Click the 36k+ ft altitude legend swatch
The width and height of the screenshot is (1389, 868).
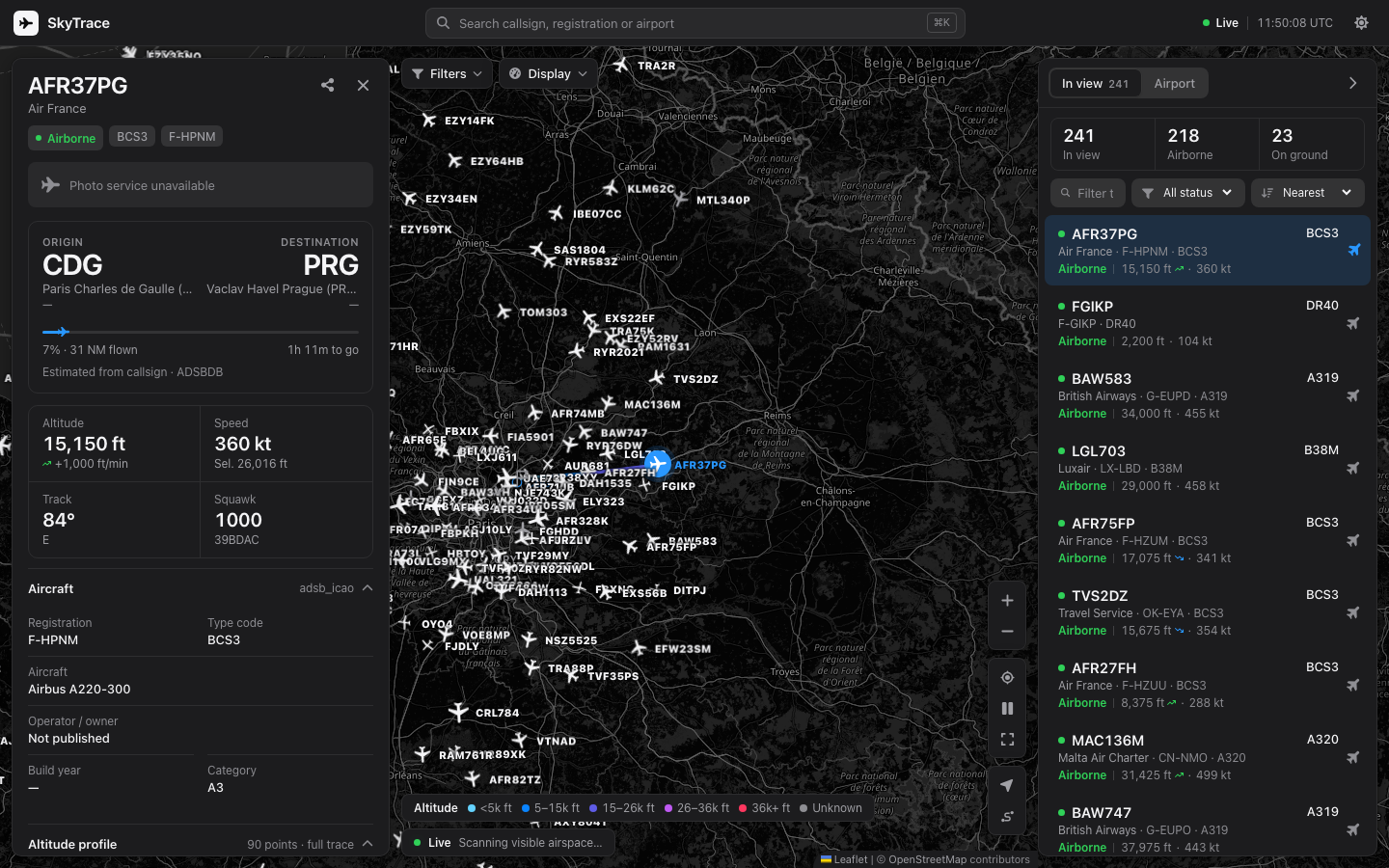coord(743,808)
